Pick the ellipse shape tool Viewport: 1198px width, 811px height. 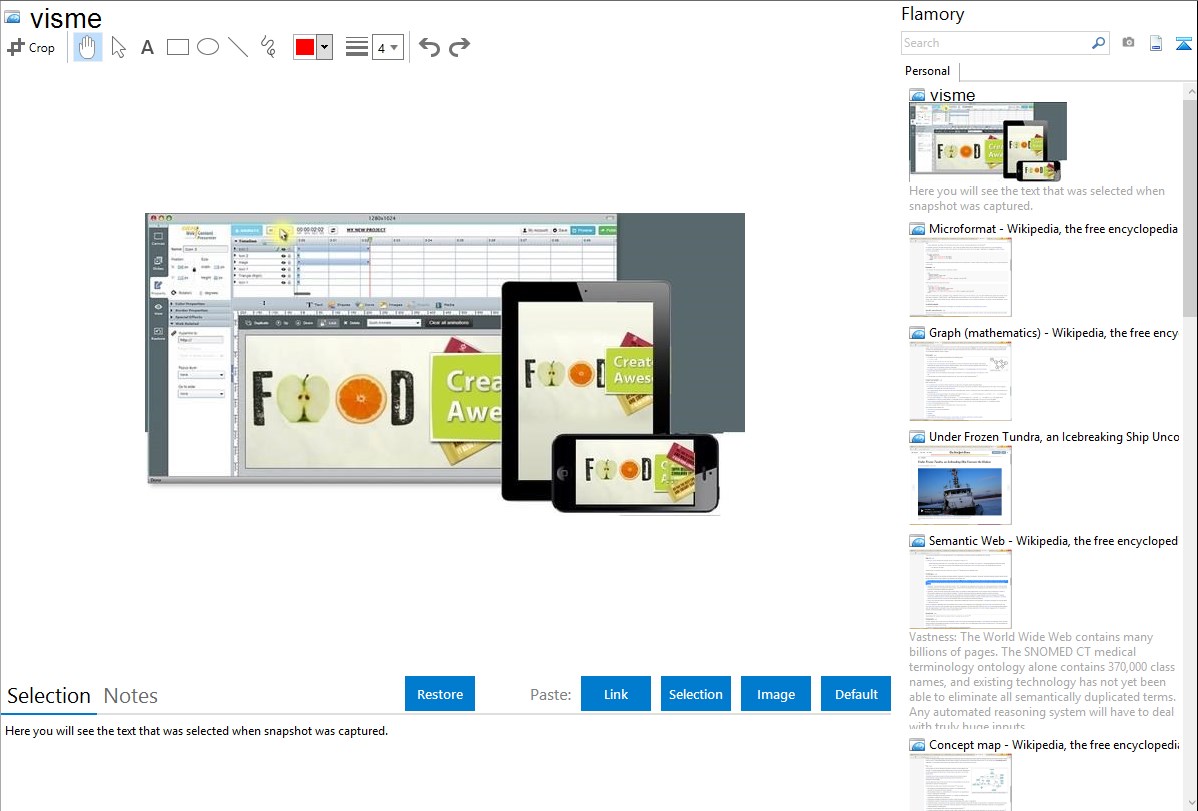(x=207, y=47)
